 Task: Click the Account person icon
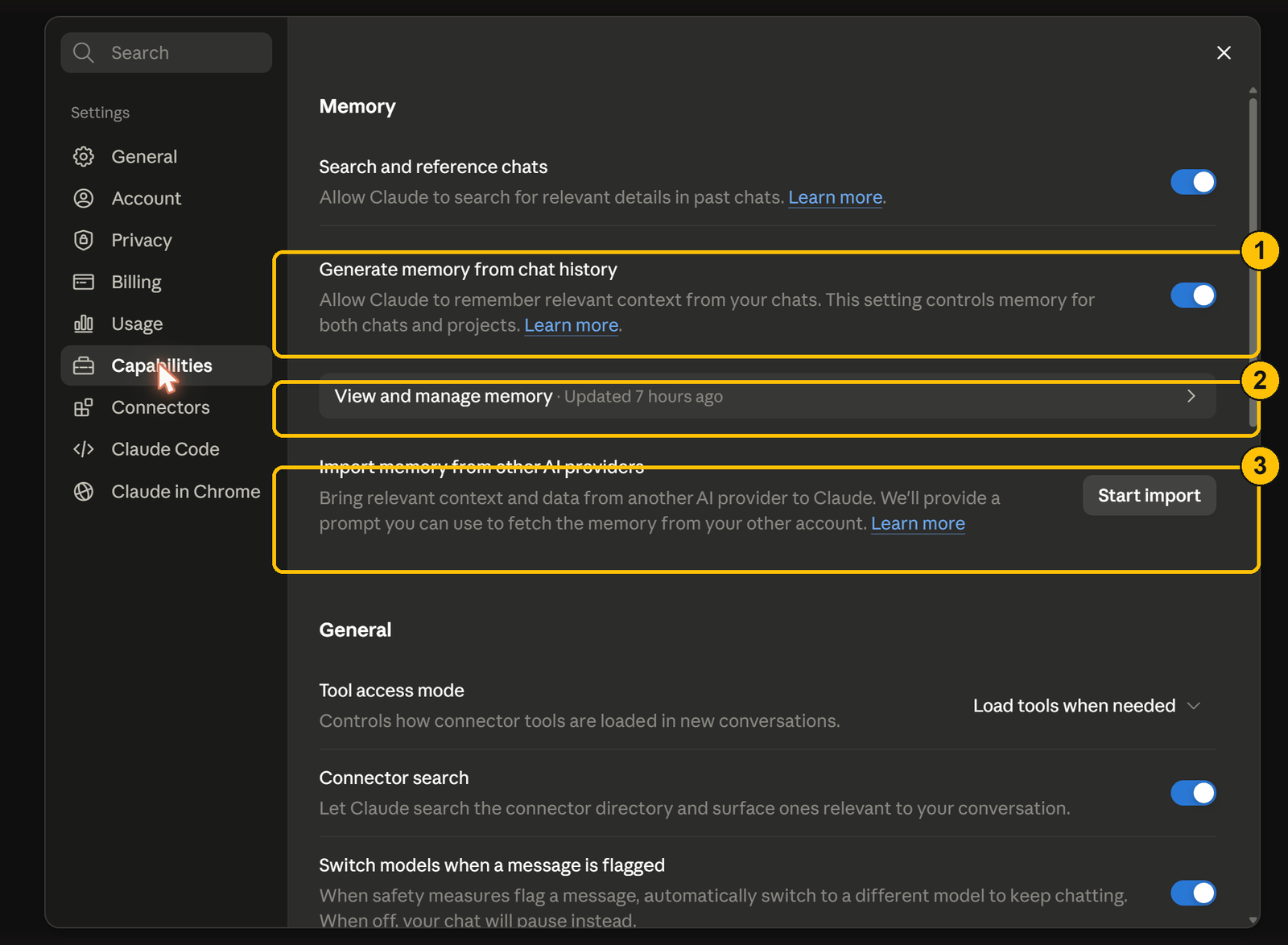pos(84,198)
